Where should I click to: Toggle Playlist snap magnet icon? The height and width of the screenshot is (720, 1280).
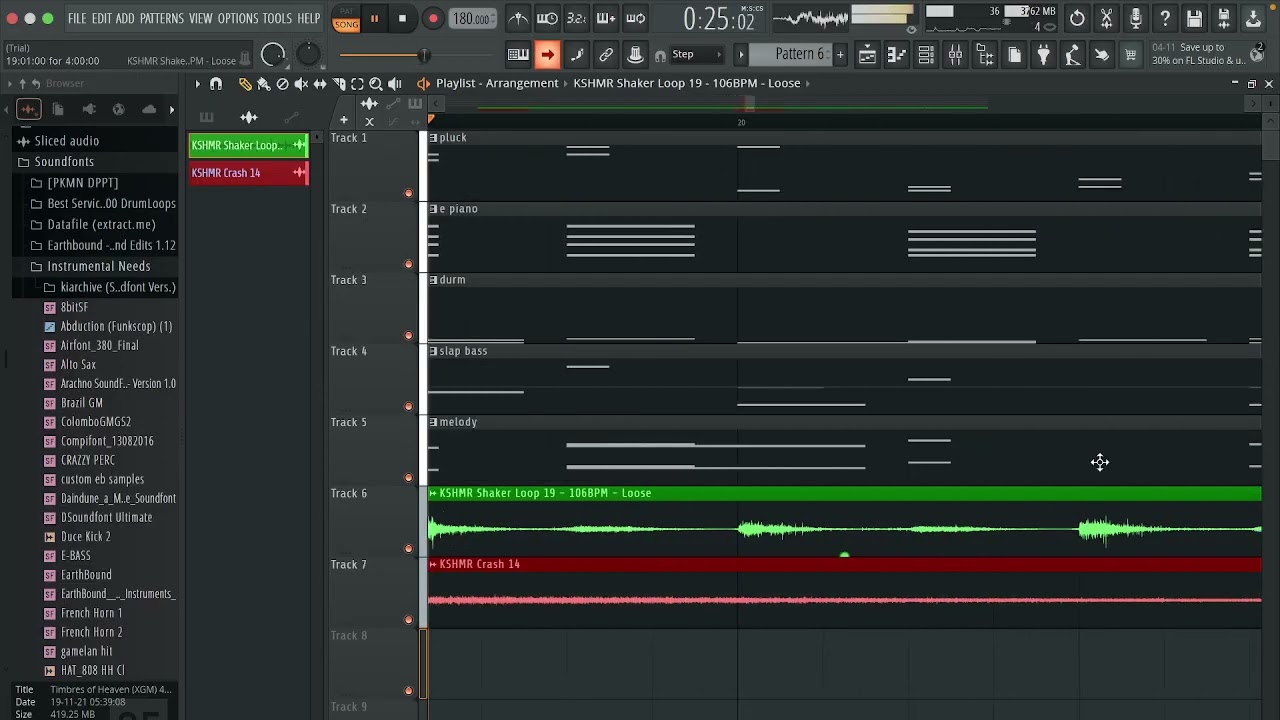[216, 84]
